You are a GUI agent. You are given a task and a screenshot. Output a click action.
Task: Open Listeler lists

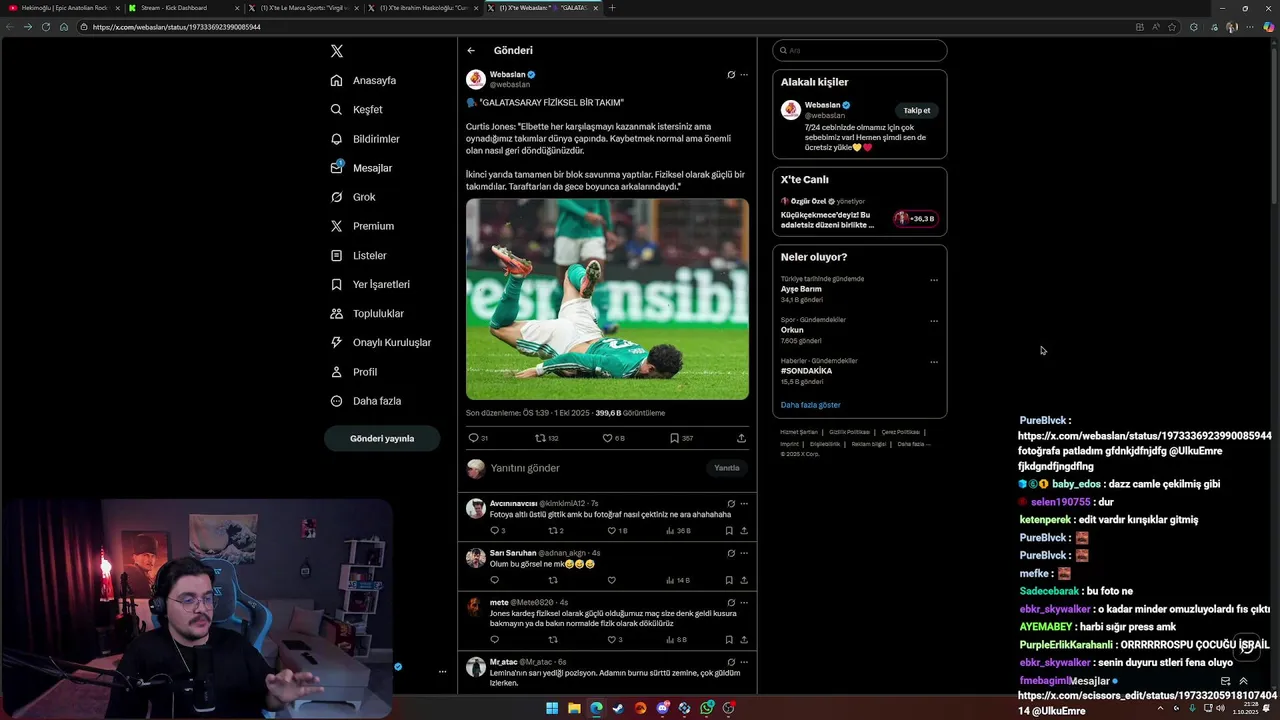pyautogui.click(x=358, y=255)
